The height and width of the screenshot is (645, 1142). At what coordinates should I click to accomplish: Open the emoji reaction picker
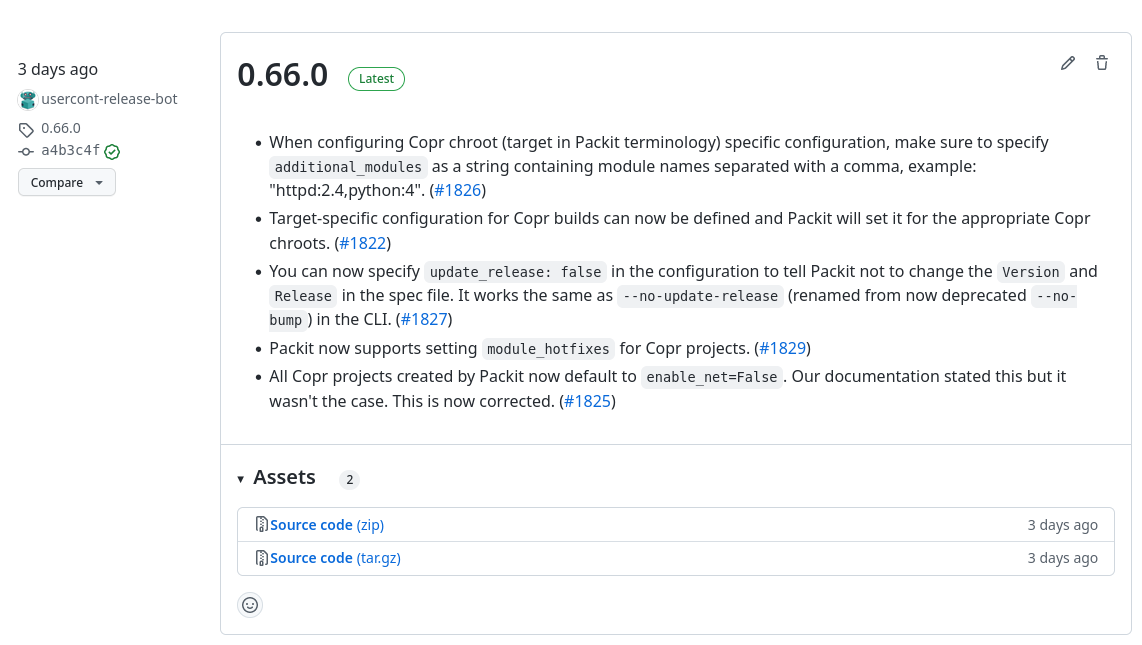(x=250, y=605)
